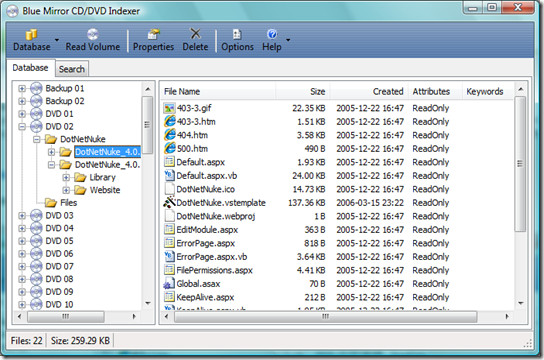
Task: Switch to the Search tab
Action: (71, 69)
